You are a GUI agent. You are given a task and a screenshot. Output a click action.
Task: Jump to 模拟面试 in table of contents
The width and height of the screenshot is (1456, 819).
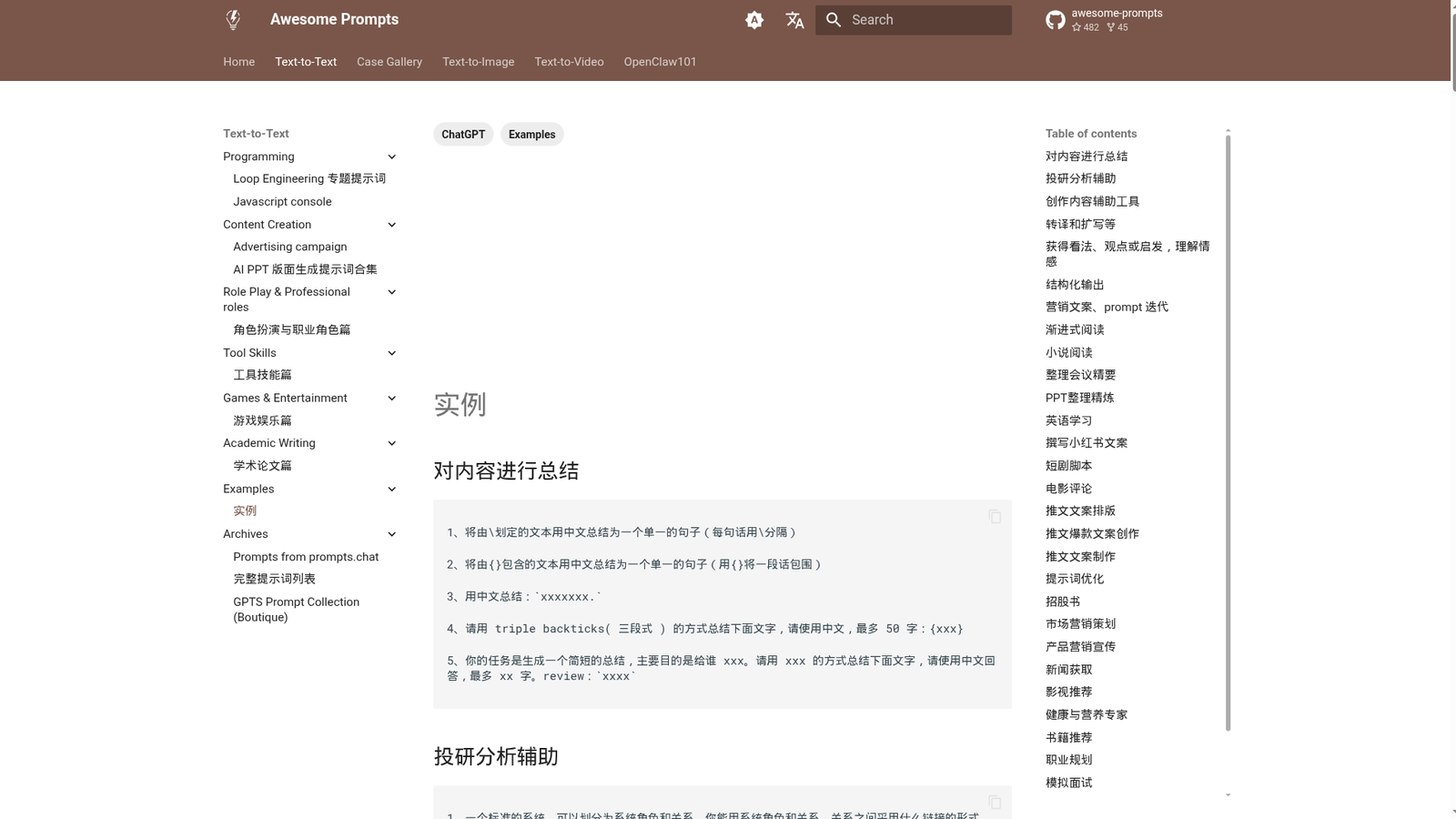pos(1068,783)
